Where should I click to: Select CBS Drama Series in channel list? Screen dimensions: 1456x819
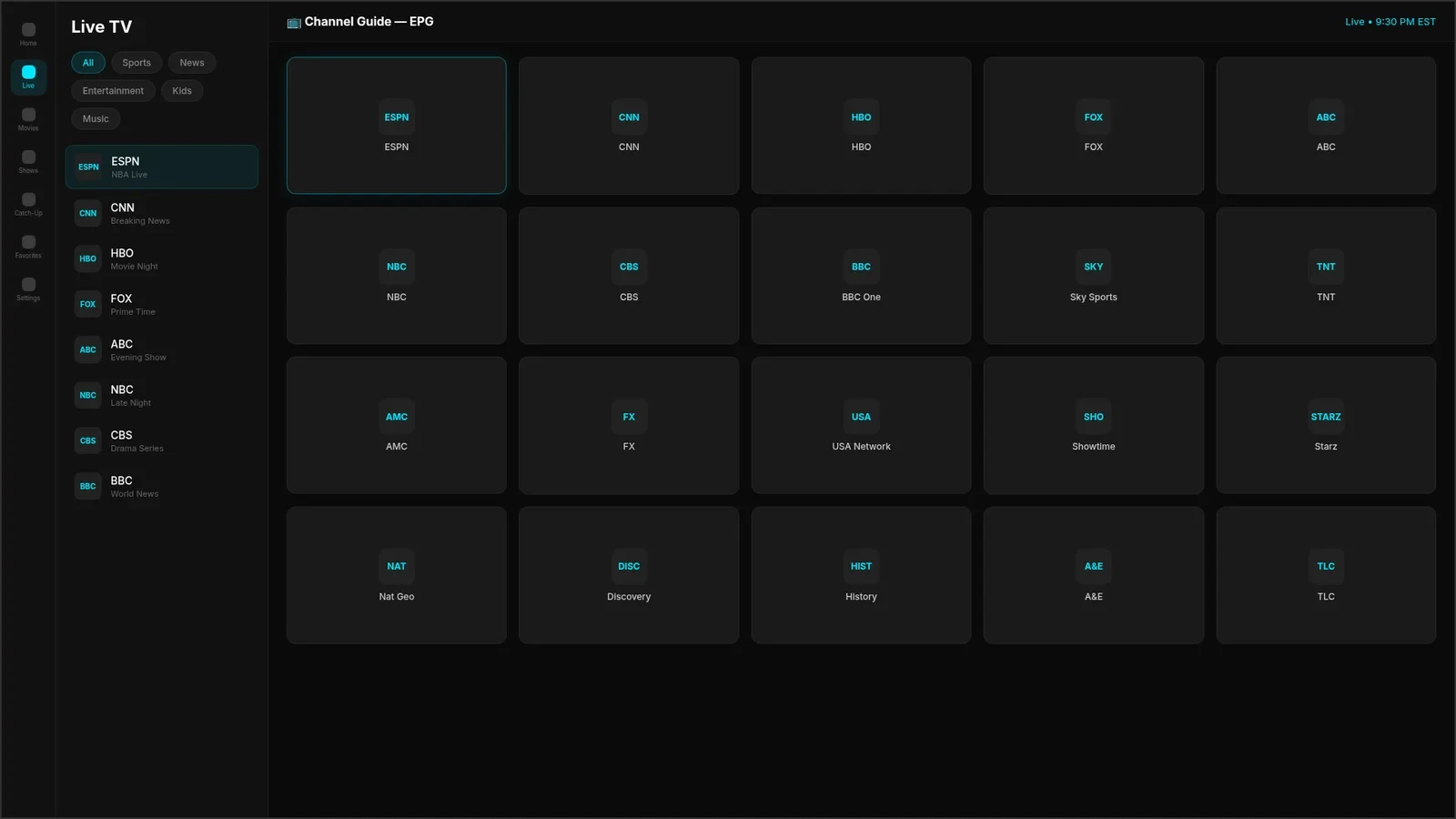tap(162, 441)
